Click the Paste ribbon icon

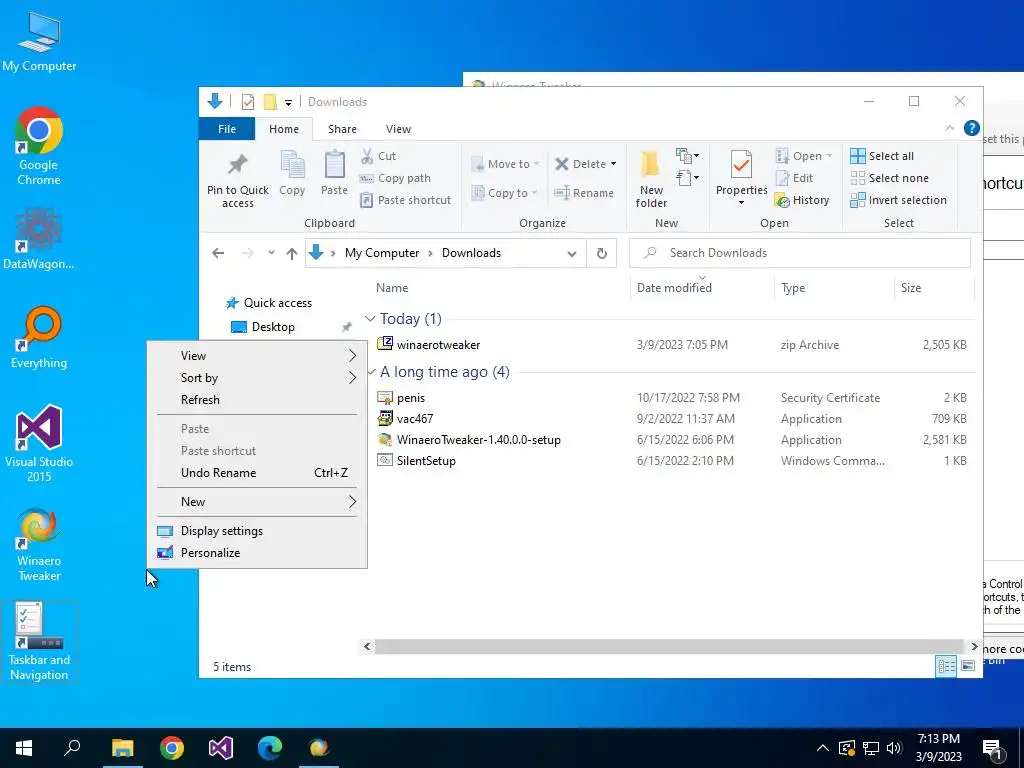click(334, 165)
